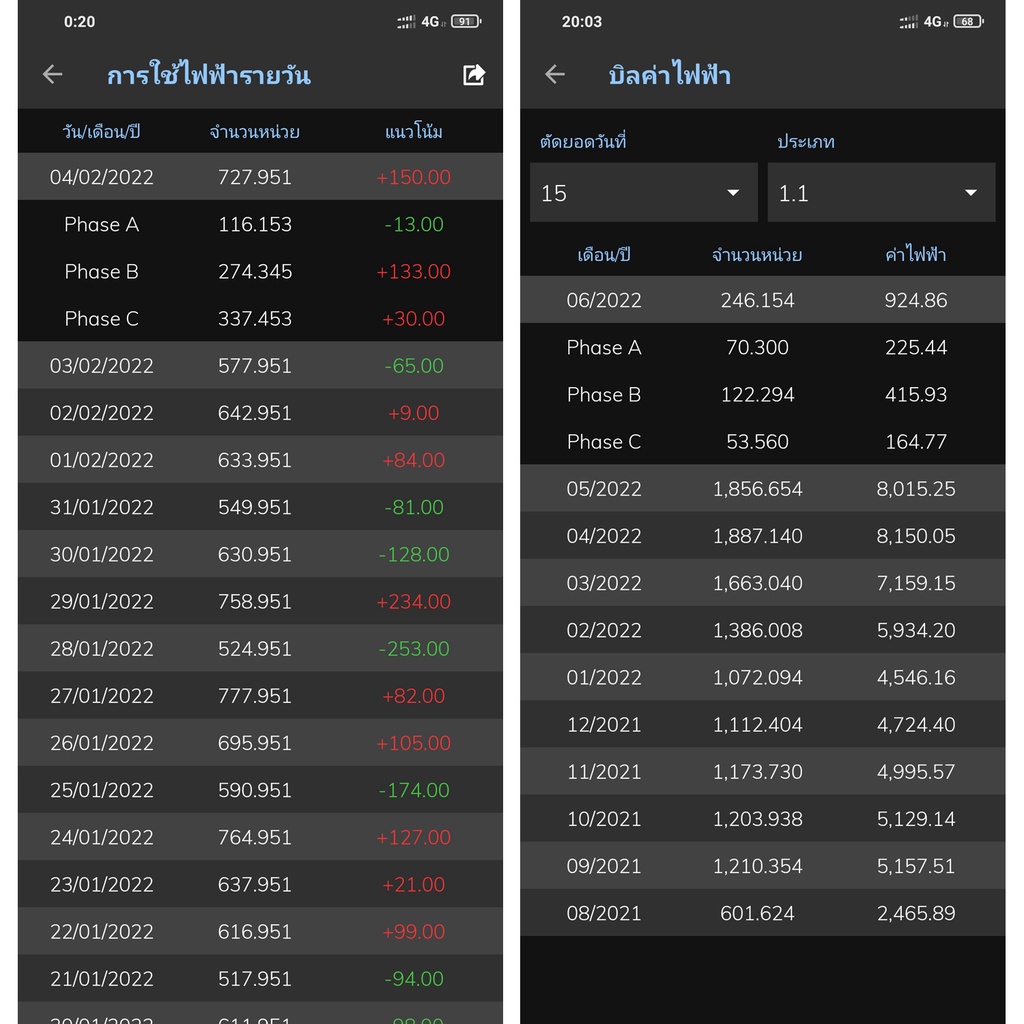Select Phase B row in bill list
The image size is (1024, 1024).
[762, 395]
